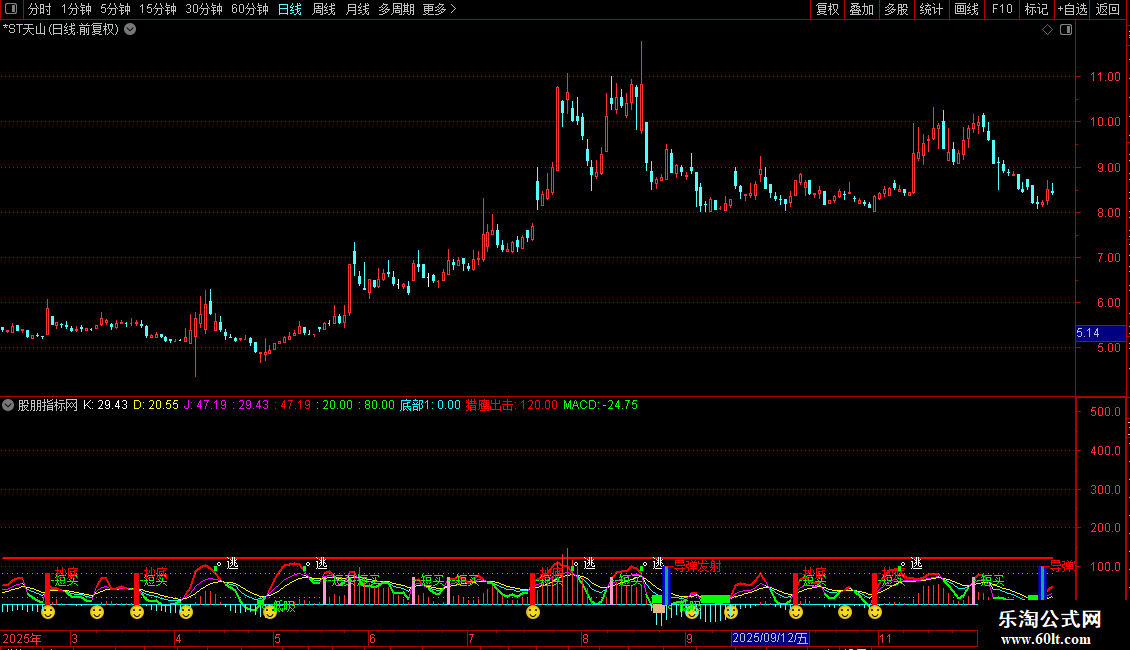The height and width of the screenshot is (650, 1130).
Task: Add stock via +自选 button
Action: [1072, 9]
